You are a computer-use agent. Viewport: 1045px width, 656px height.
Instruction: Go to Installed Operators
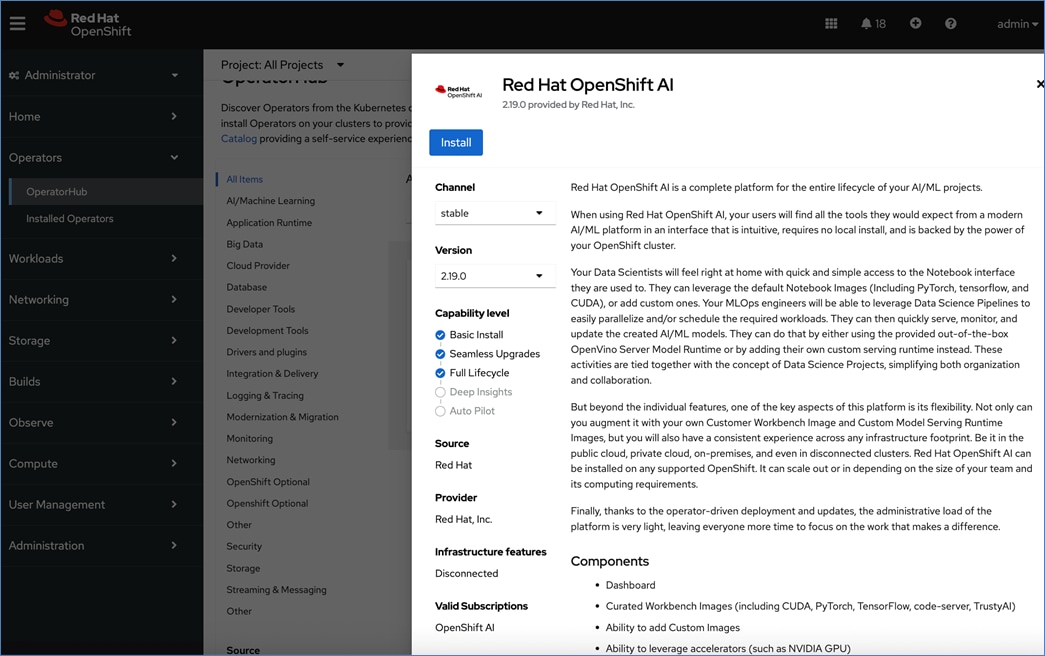(69, 219)
